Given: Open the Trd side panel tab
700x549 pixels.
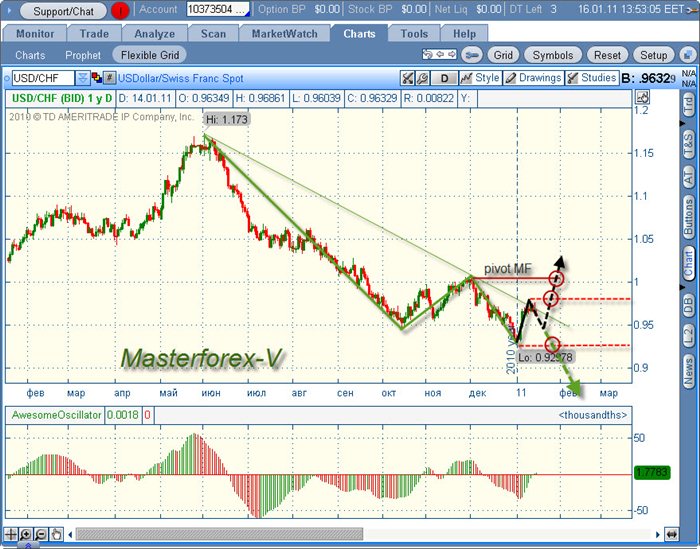Looking at the screenshot, I should click(688, 105).
